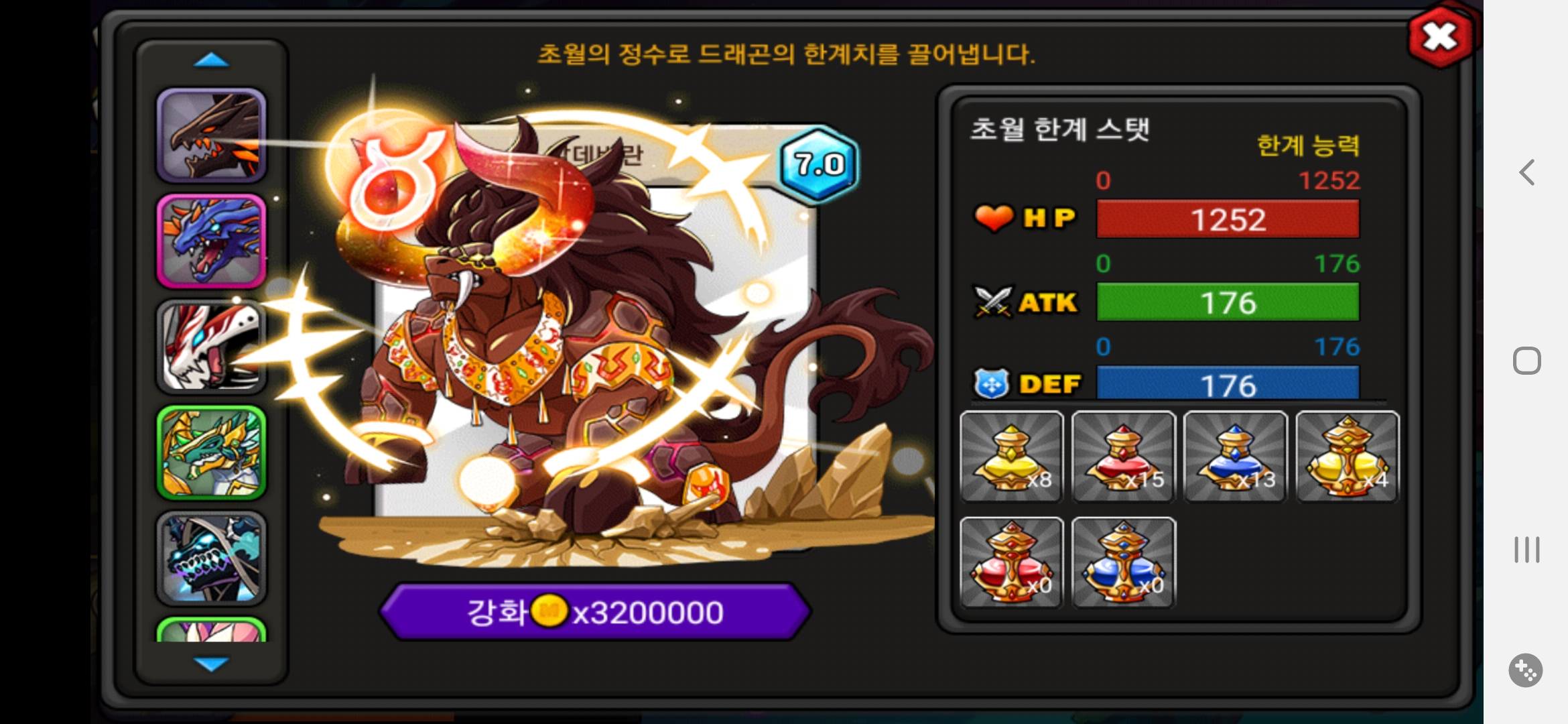Use the yellow essence potion x8

pyautogui.click(x=1011, y=457)
